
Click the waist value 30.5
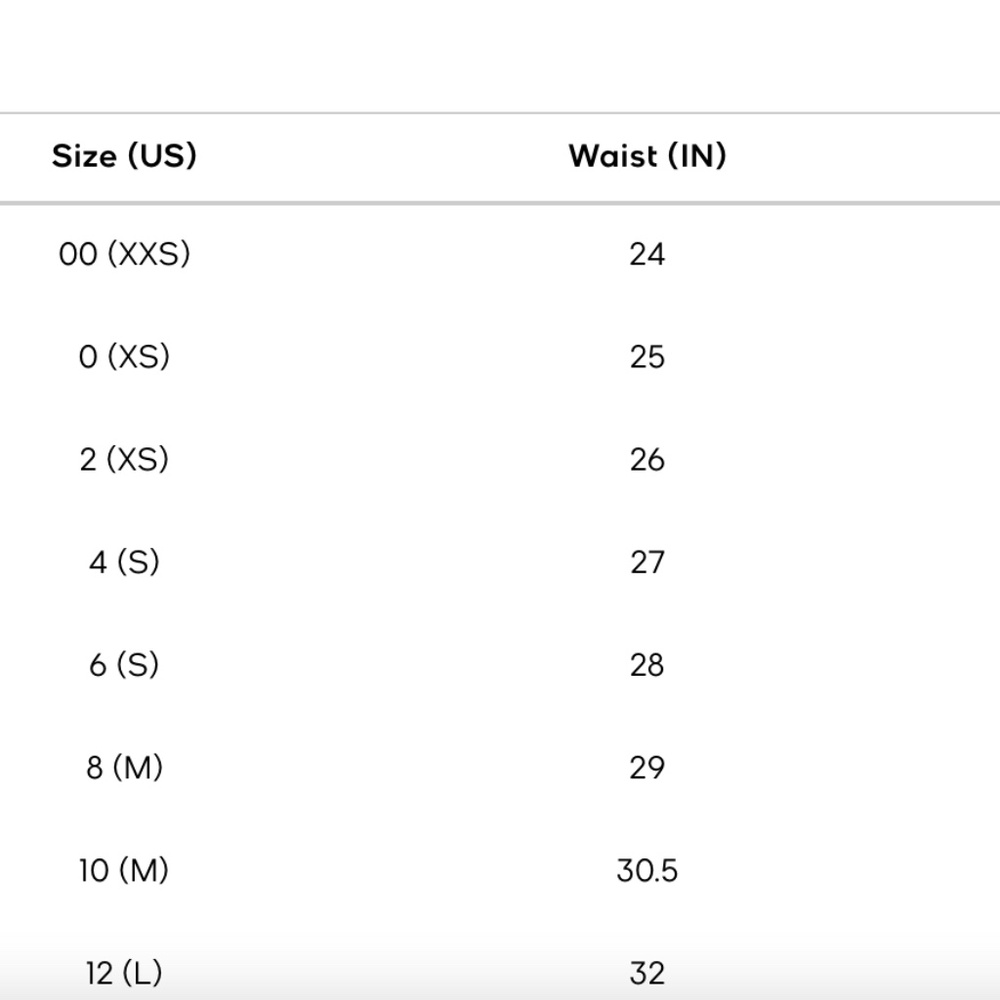[647, 870]
